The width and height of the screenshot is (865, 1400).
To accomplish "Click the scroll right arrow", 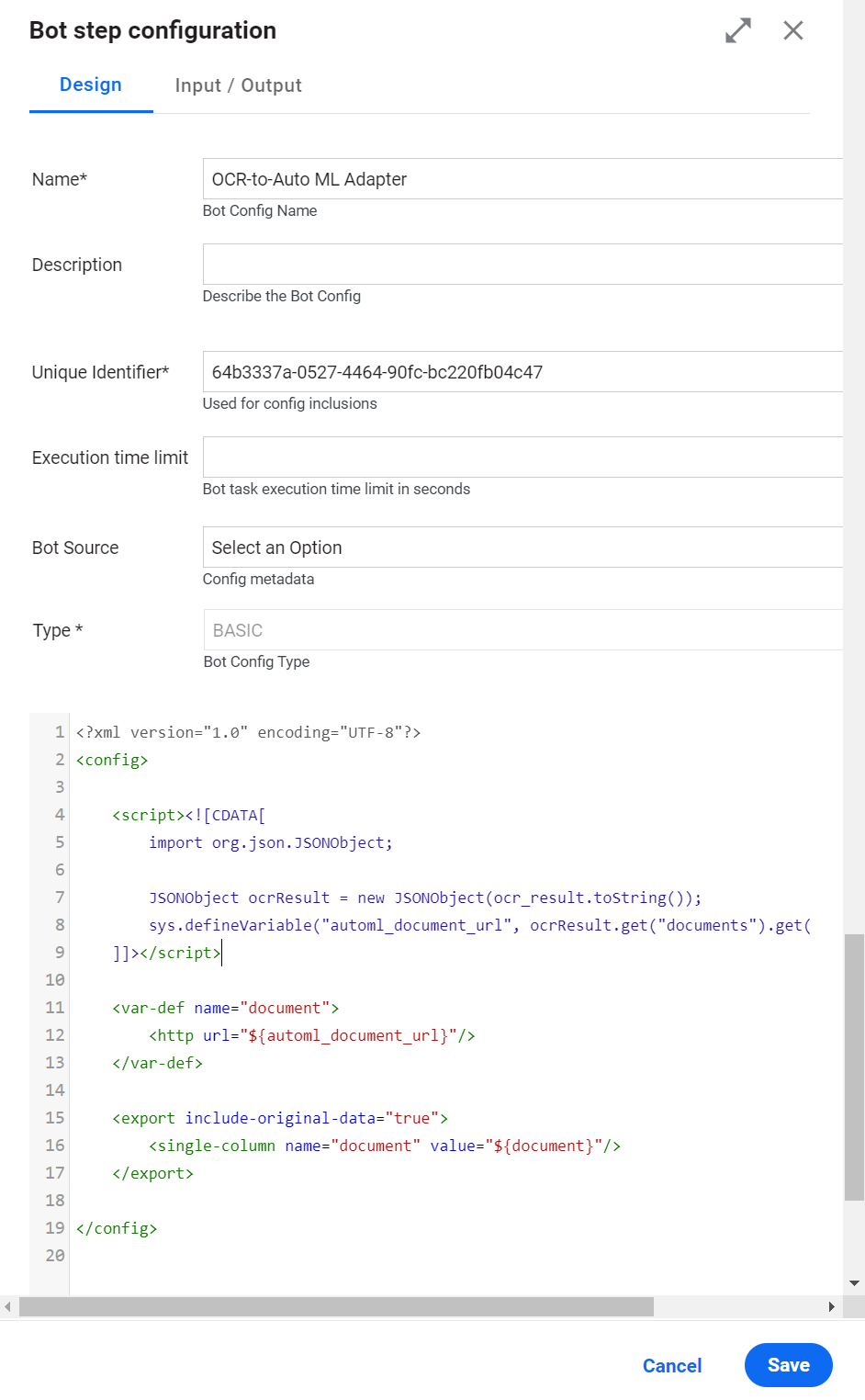I will 832,1306.
